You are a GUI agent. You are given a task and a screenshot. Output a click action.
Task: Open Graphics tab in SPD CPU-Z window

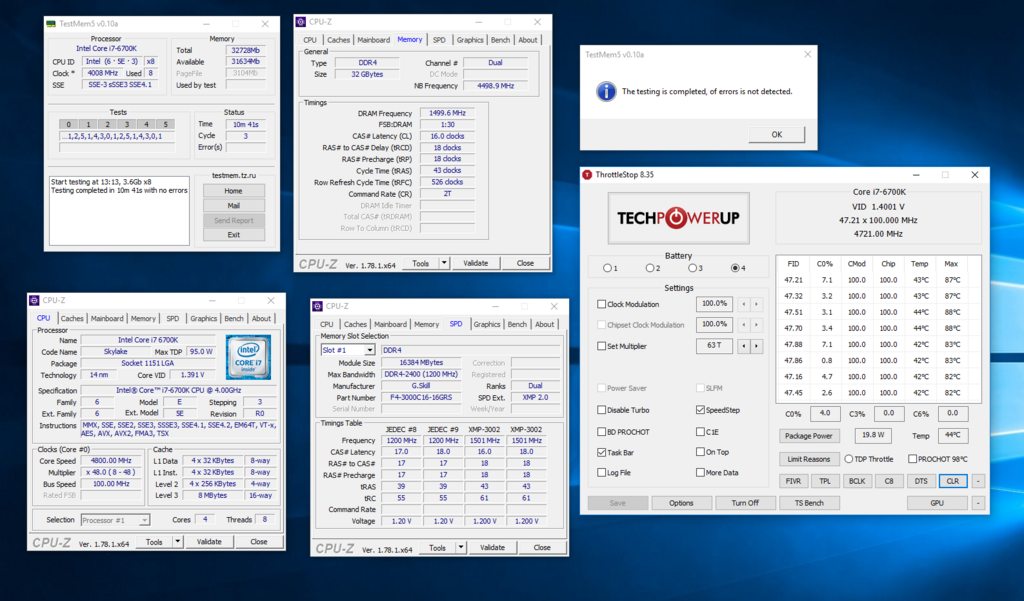(x=487, y=324)
